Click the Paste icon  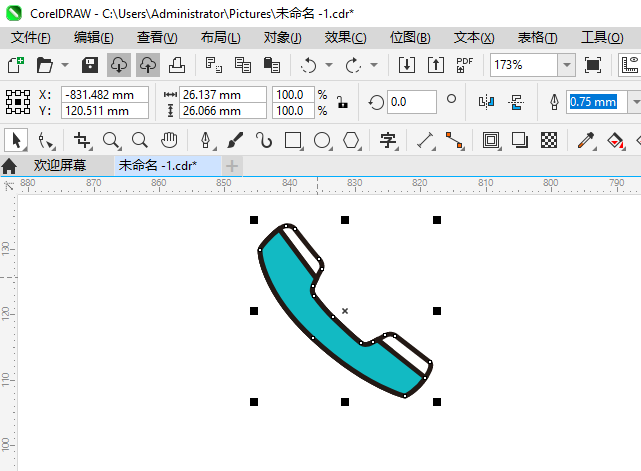[271, 65]
